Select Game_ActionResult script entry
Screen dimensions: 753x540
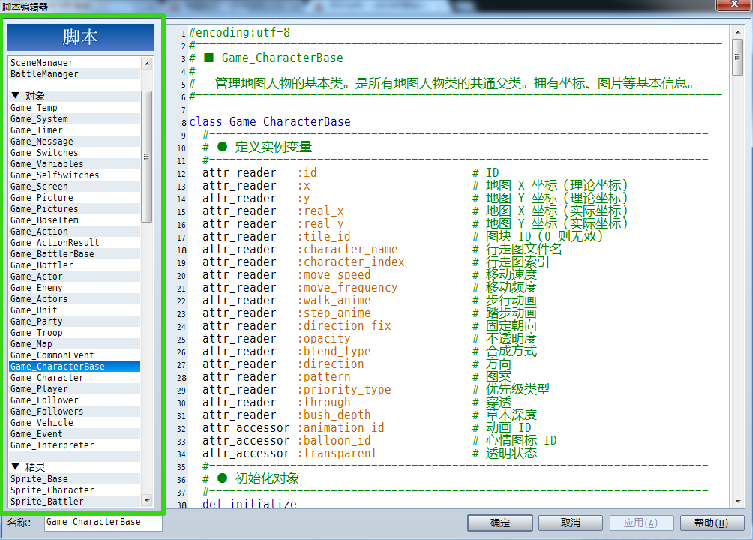[74, 243]
